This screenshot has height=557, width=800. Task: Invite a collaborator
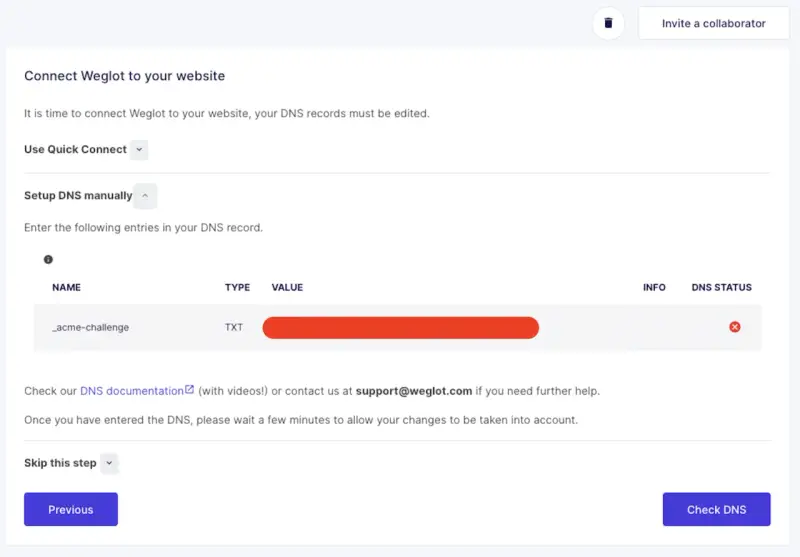tap(713, 23)
